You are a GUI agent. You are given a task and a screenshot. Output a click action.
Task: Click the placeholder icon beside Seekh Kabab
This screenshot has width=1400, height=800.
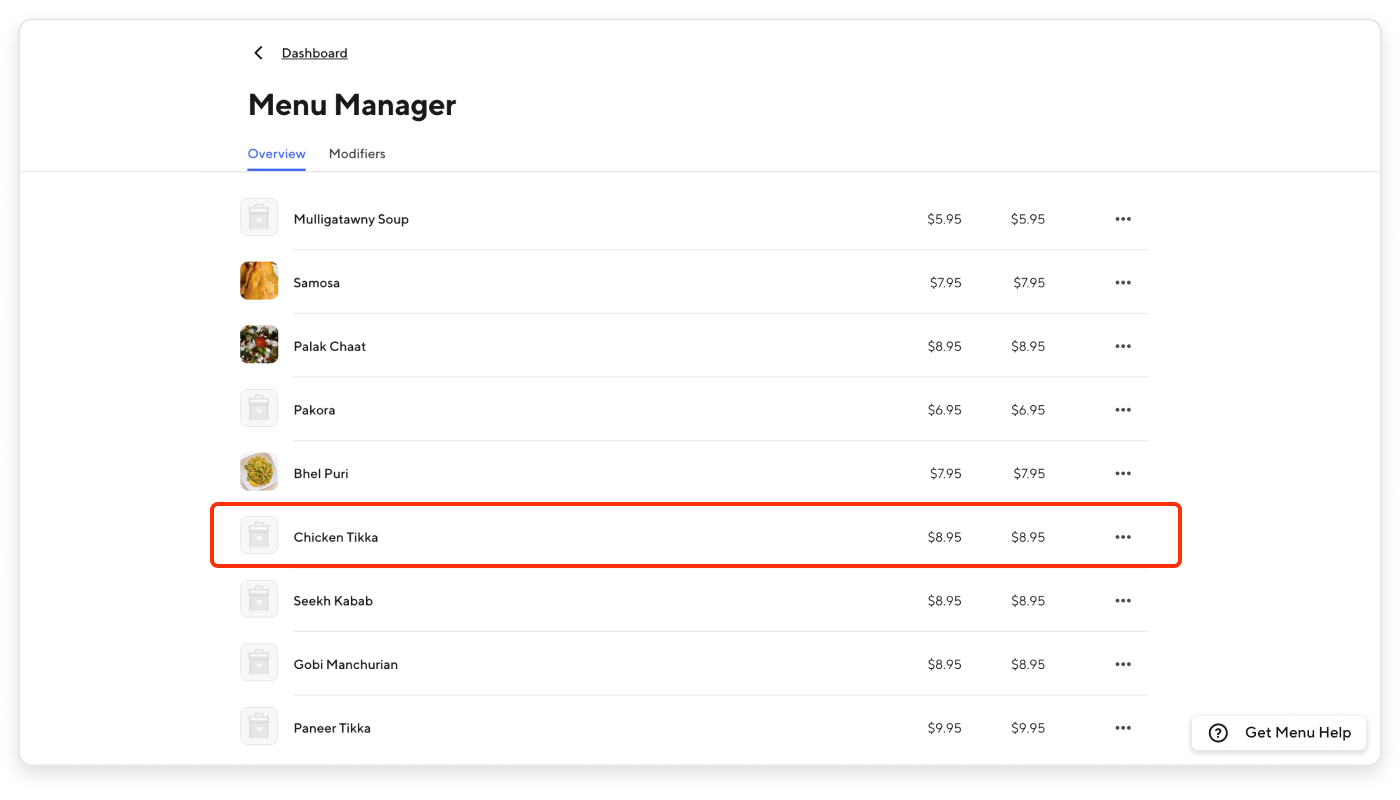point(259,598)
